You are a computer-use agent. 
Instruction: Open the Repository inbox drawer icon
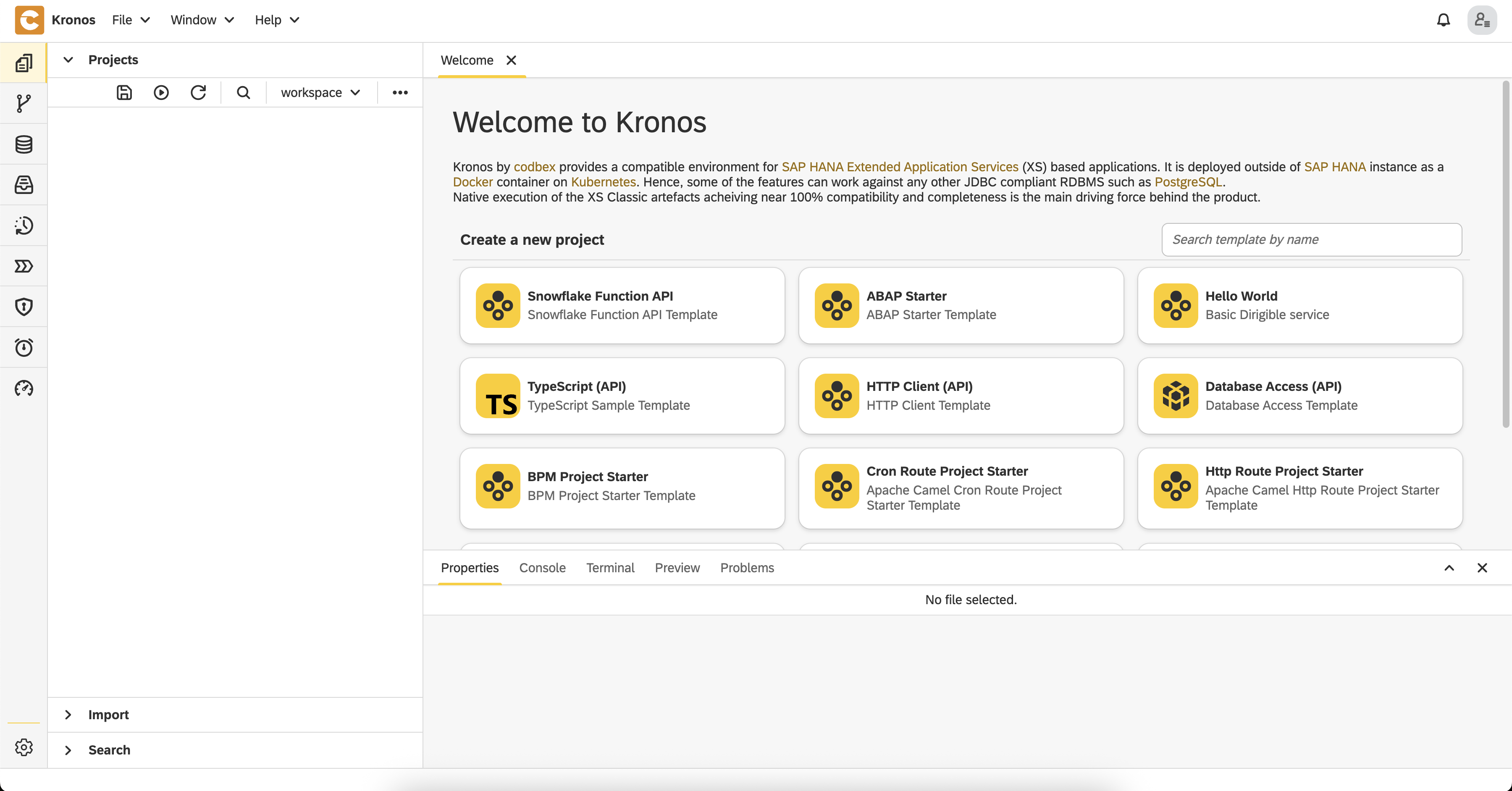(24, 185)
